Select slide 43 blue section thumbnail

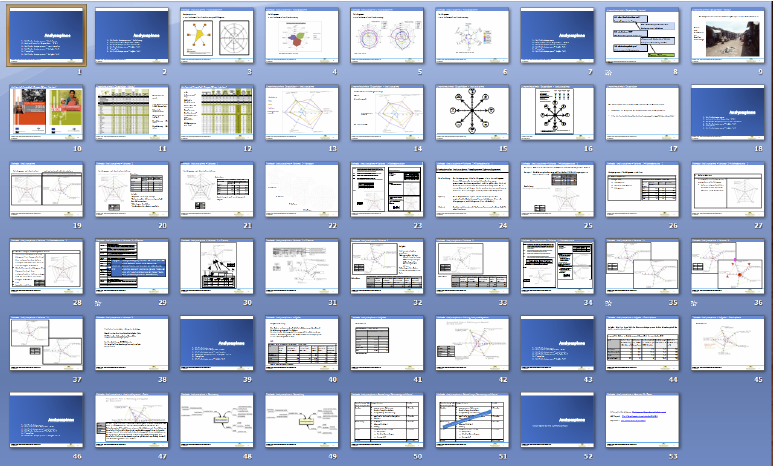pyautogui.click(x=557, y=344)
